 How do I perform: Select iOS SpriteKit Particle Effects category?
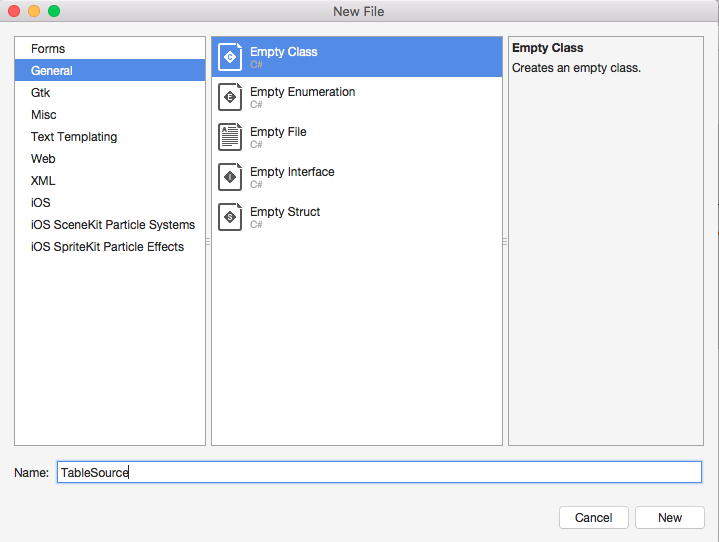[x=107, y=247]
